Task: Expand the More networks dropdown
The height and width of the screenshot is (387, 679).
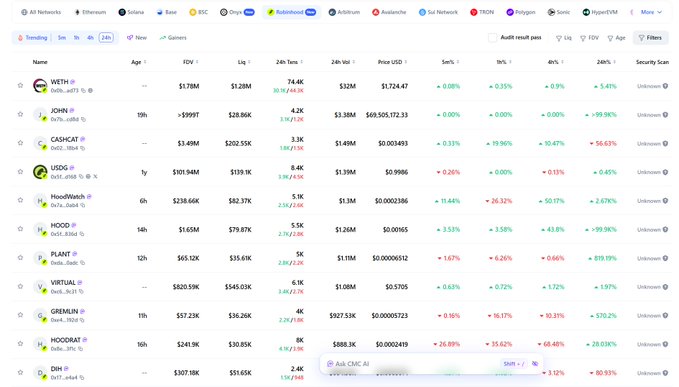Action: click(x=651, y=12)
